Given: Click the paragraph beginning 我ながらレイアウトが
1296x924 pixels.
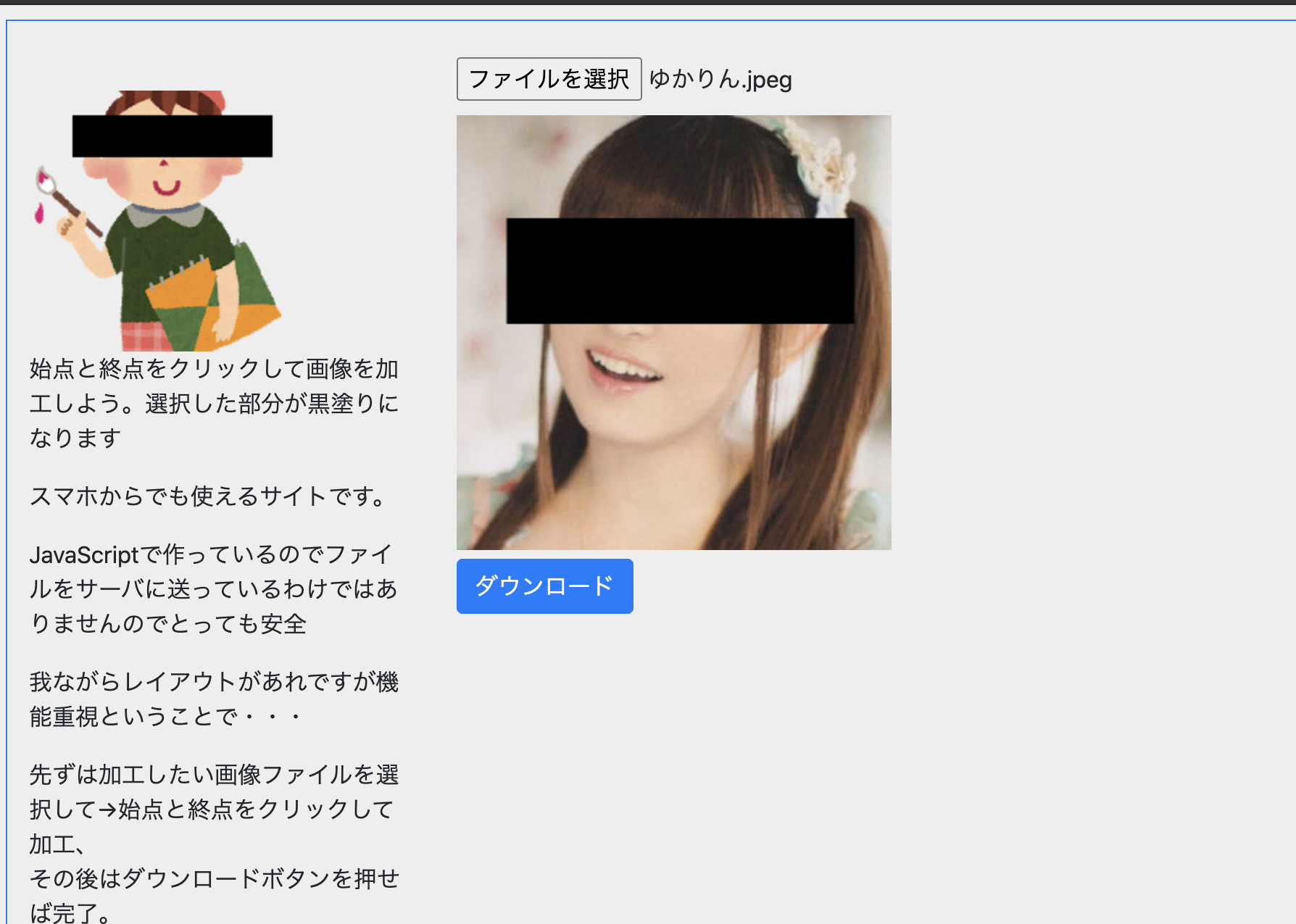Looking at the screenshot, I should click(x=215, y=699).
